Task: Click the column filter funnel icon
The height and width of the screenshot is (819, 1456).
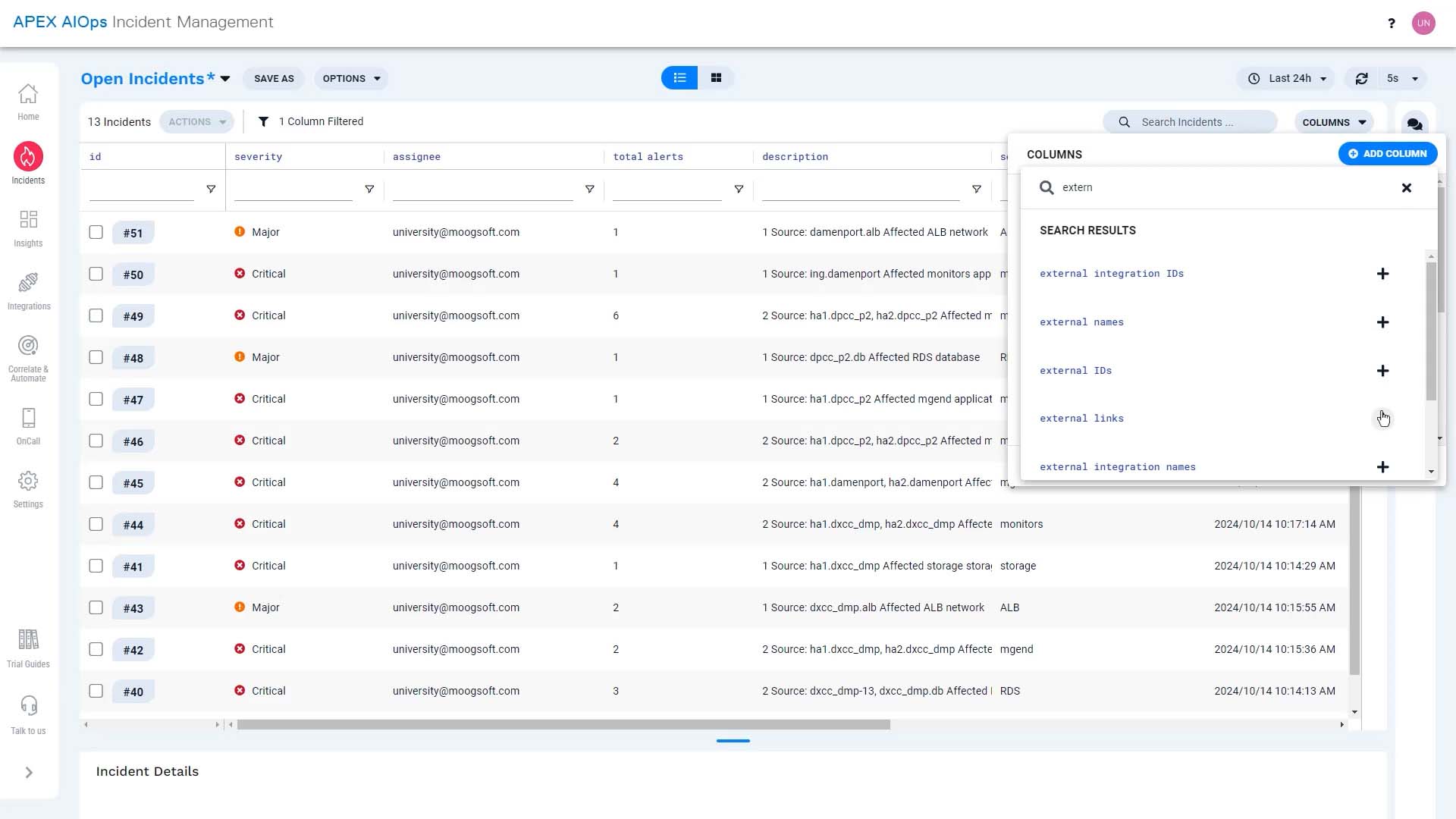Action: 263,121
